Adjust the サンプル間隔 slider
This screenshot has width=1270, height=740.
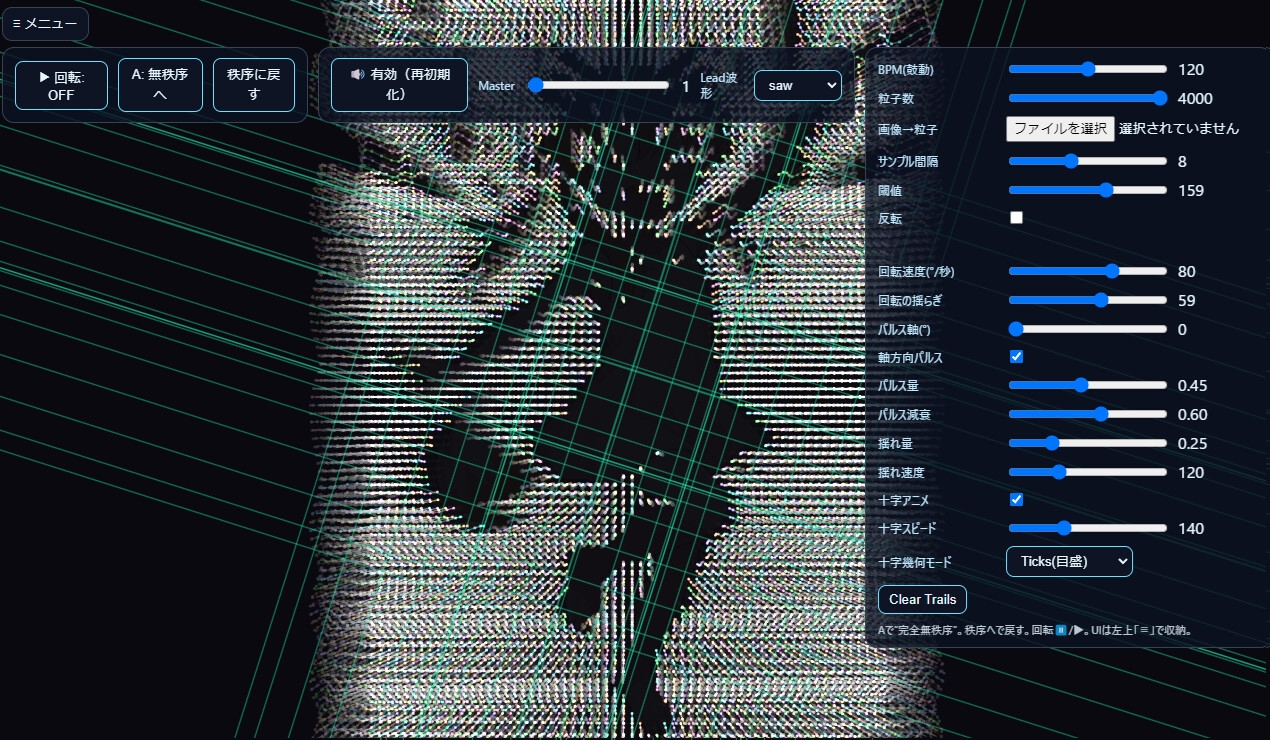tap(1087, 161)
